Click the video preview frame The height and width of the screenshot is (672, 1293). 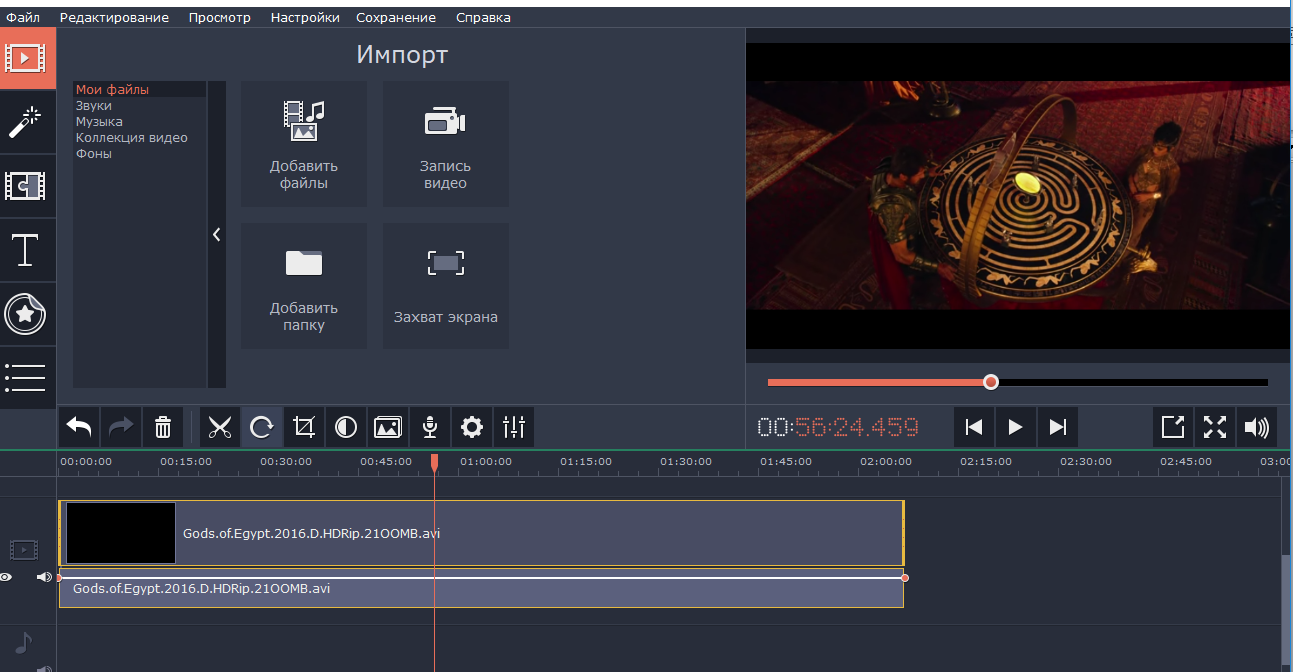(x=1017, y=195)
